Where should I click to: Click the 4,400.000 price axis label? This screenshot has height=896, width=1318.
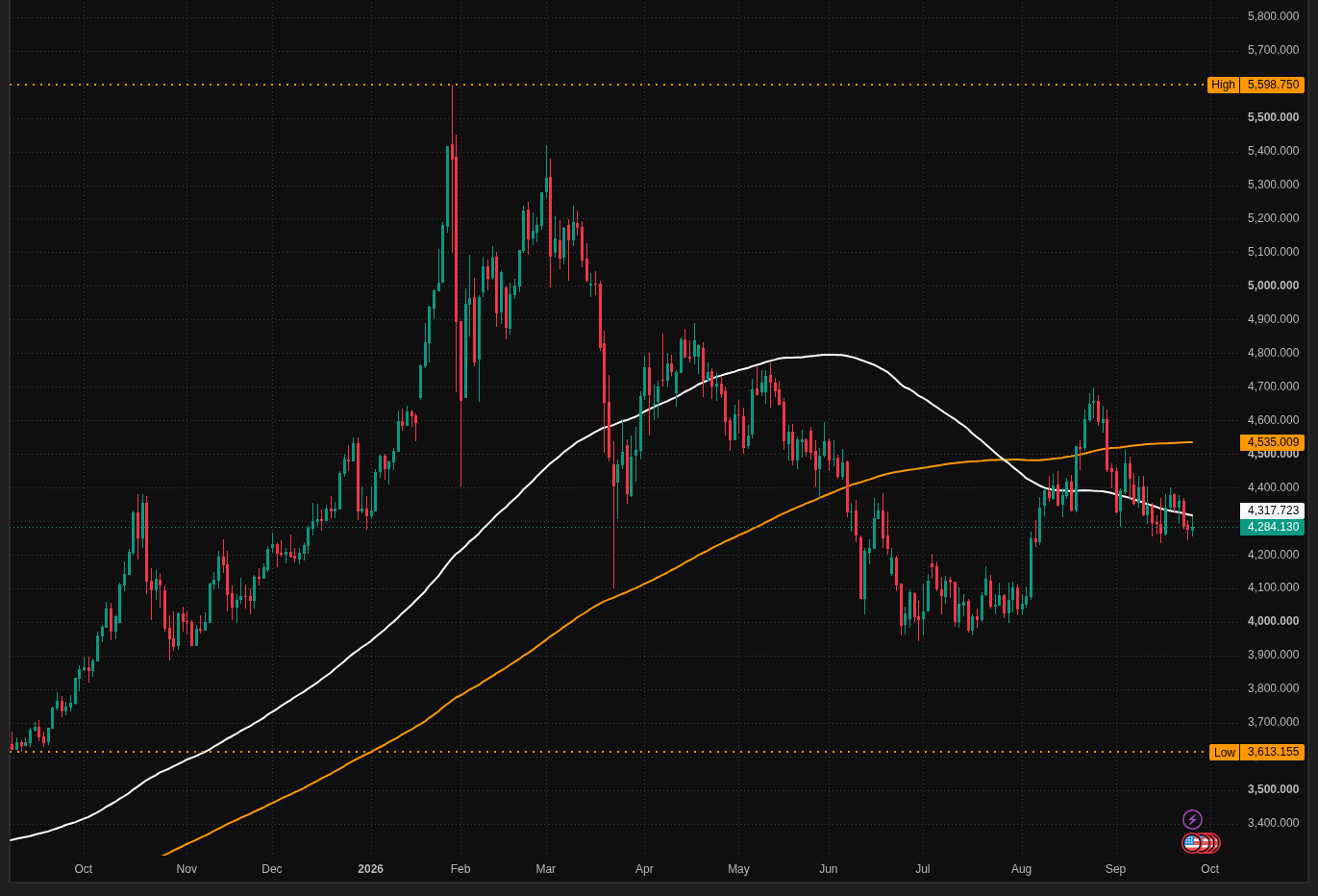pyautogui.click(x=1273, y=487)
